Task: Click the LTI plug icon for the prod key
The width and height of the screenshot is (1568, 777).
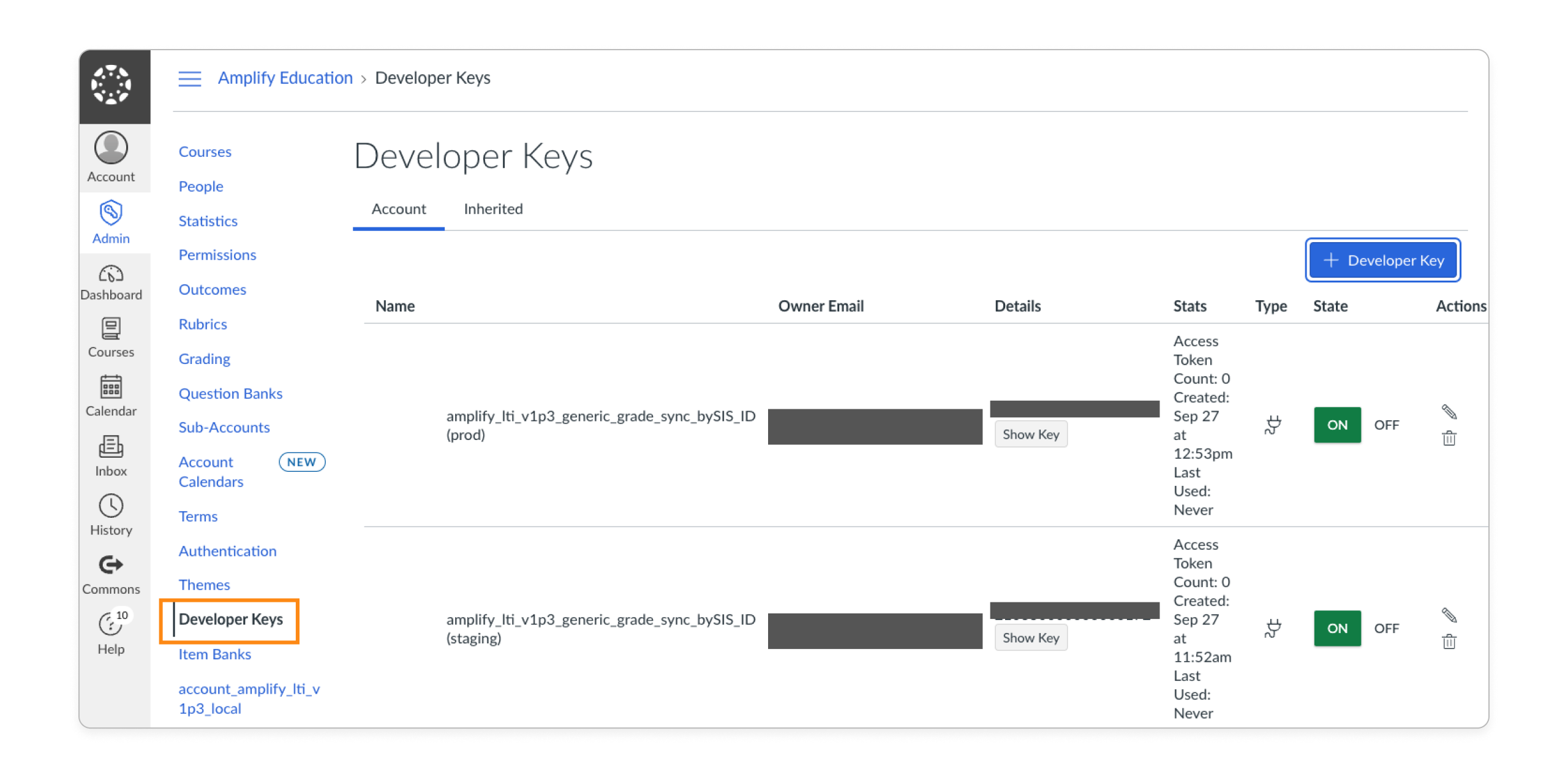Action: tap(1272, 425)
